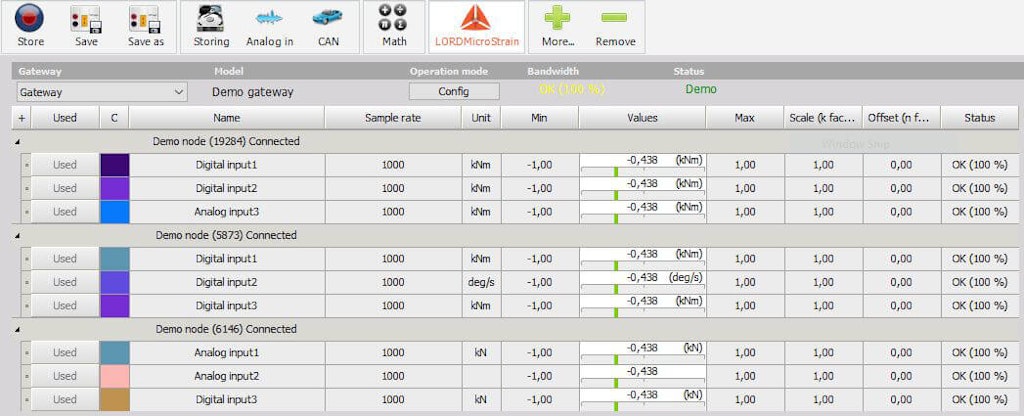
Task: Select the LORDMicroStrain module tab
Action: [x=477, y=27]
